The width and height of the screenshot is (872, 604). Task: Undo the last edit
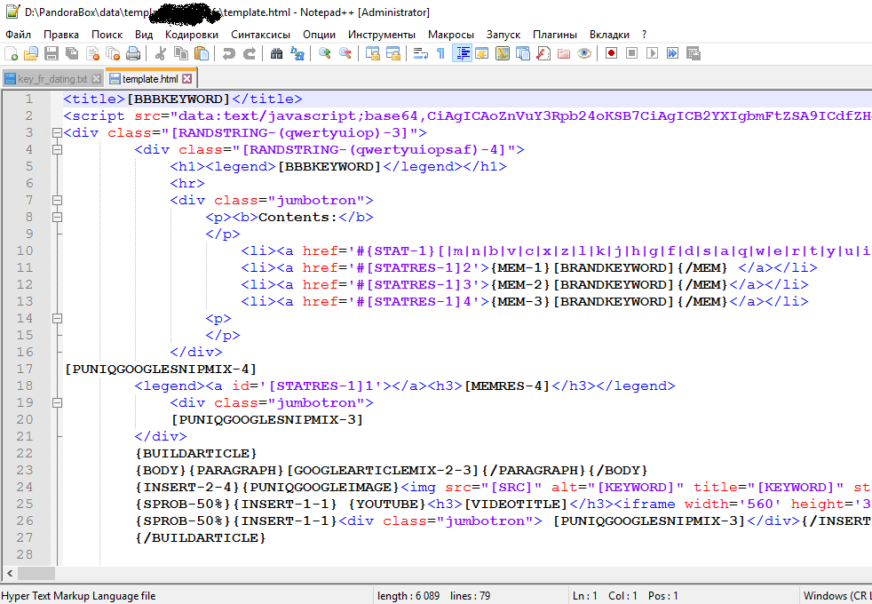[229, 53]
